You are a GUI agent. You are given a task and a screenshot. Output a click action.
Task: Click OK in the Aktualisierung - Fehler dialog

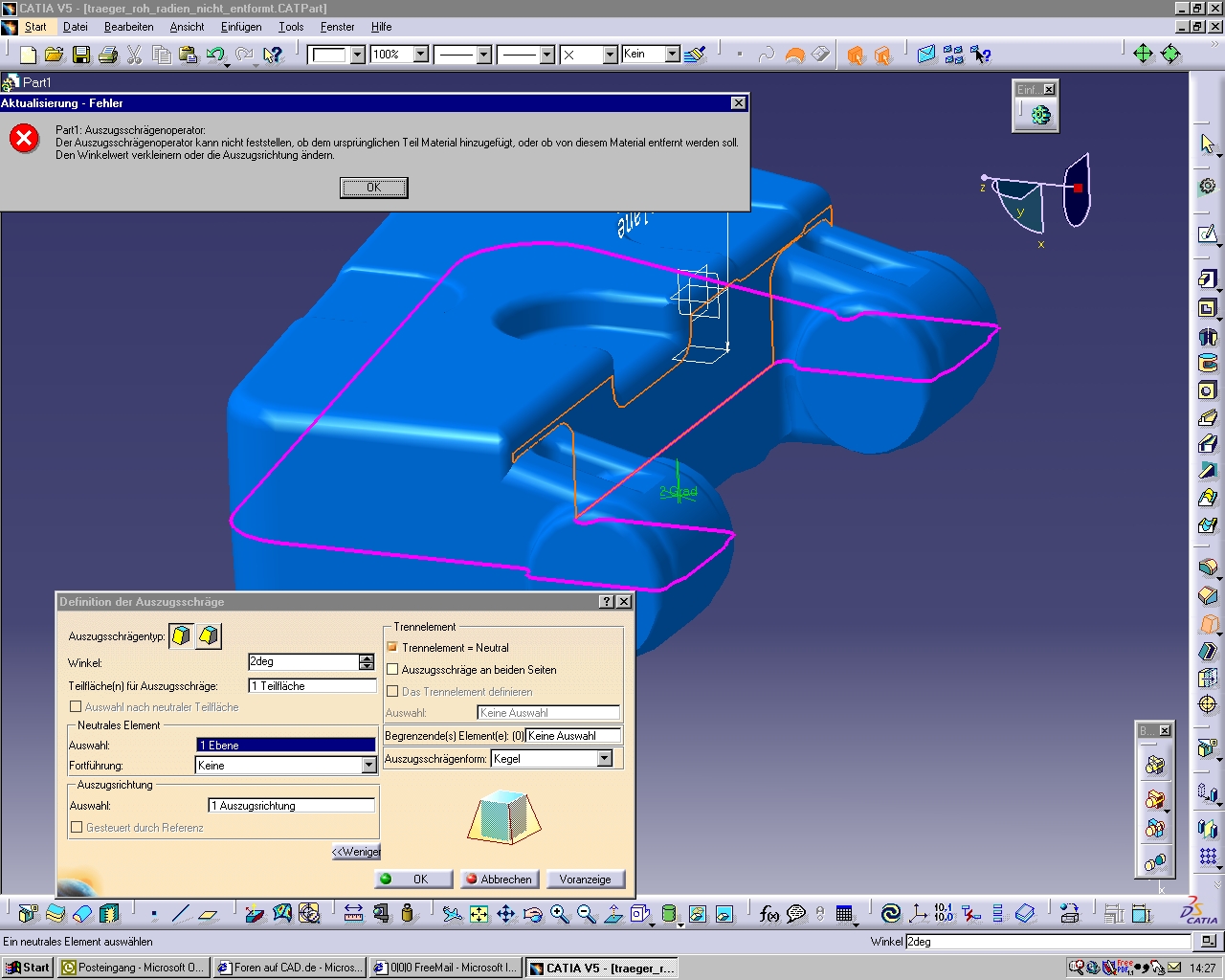374,188
